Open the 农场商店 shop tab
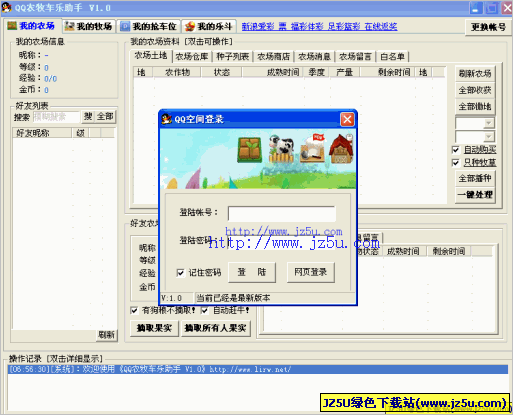 (274, 57)
